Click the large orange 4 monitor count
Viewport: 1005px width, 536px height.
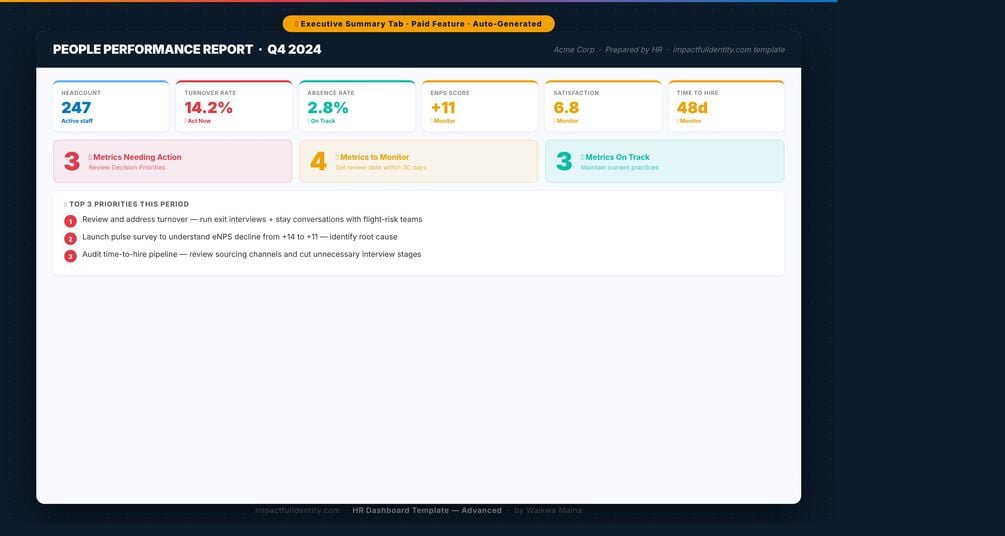[x=318, y=161]
